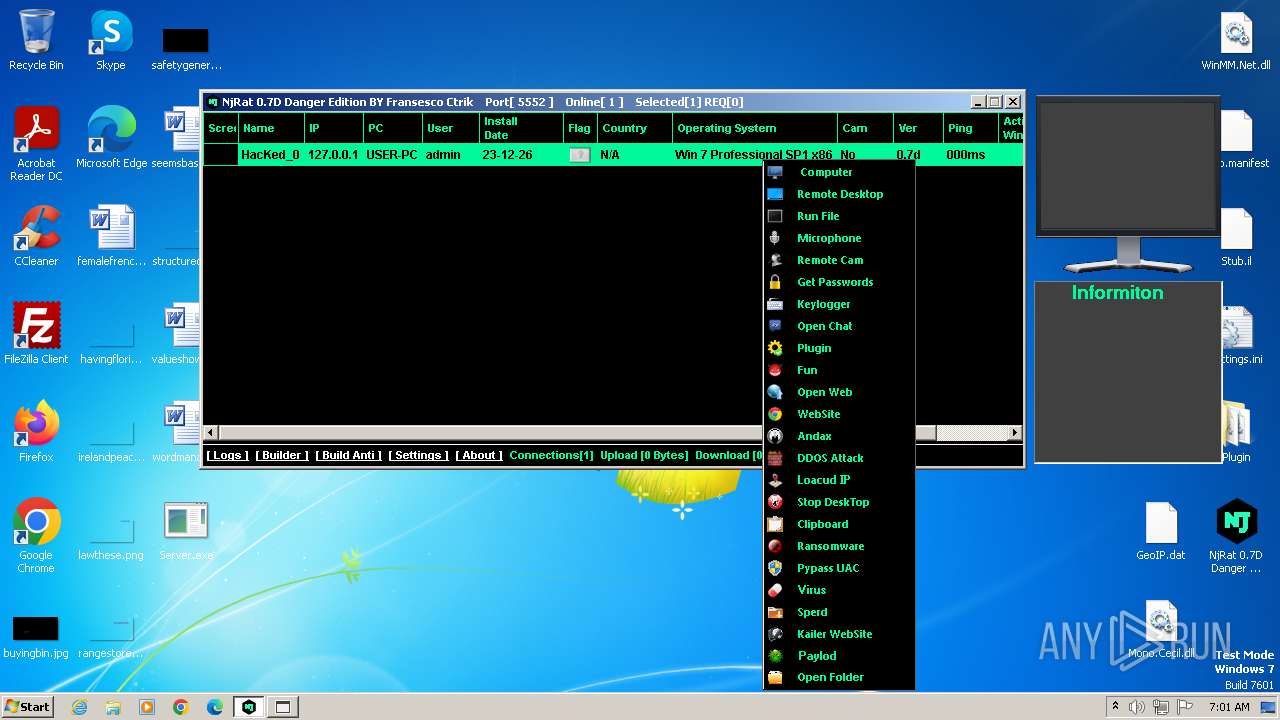The width and height of the screenshot is (1280, 720).
Task: Click the Pypass UAC shield entry
Action: coord(839,568)
